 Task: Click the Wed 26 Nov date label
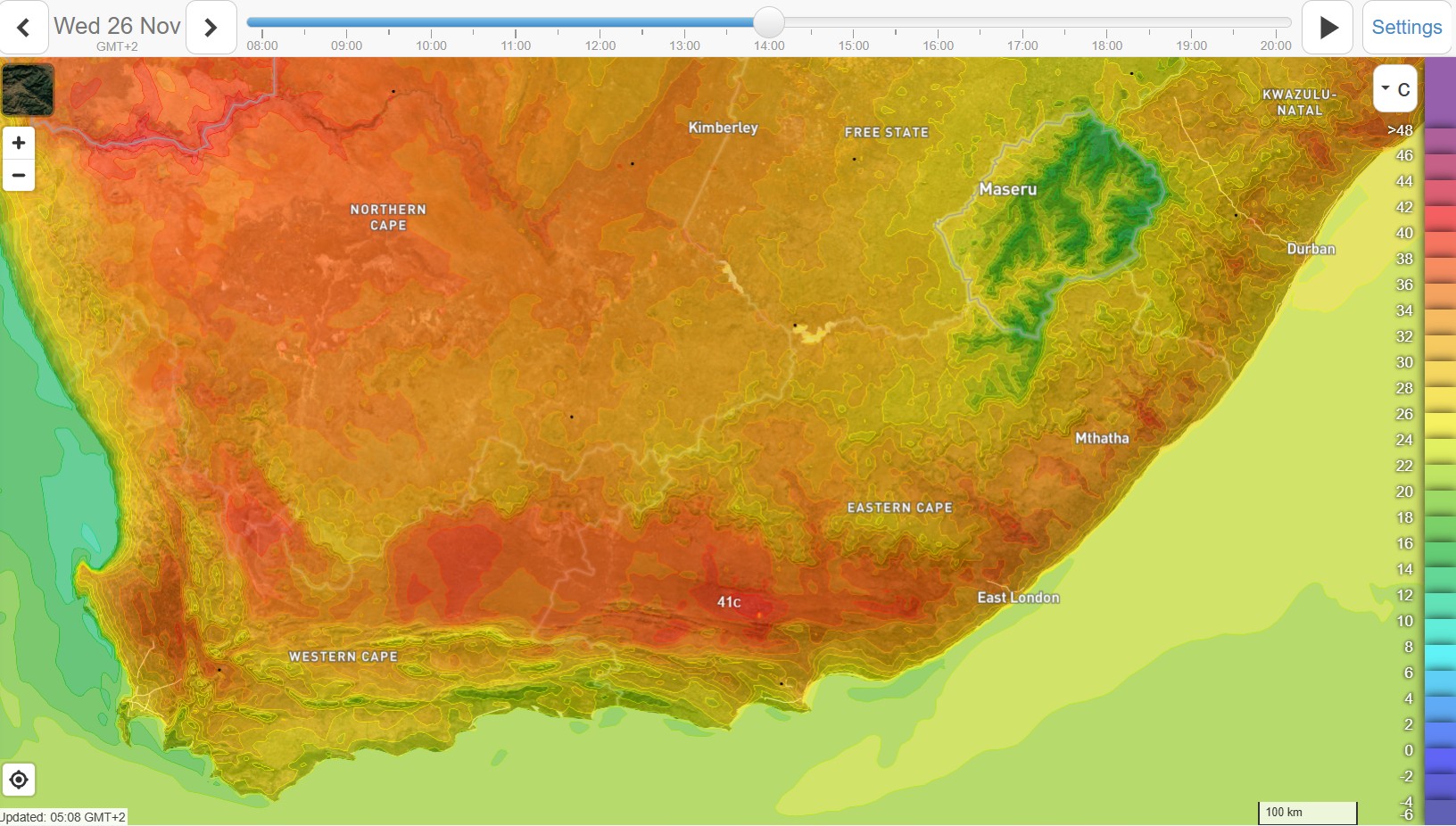pos(117,26)
